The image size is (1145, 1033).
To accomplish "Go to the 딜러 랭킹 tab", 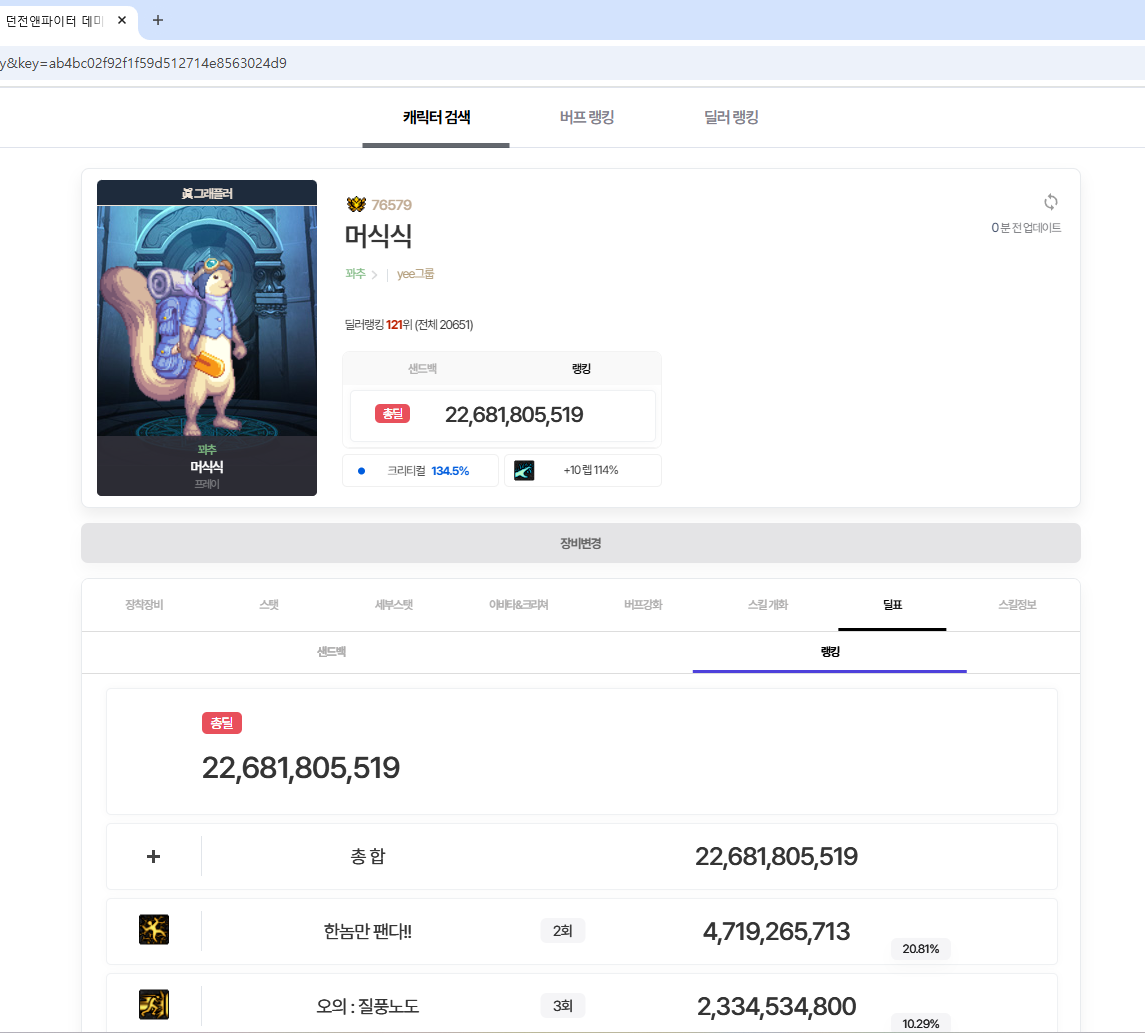I will [731, 118].
